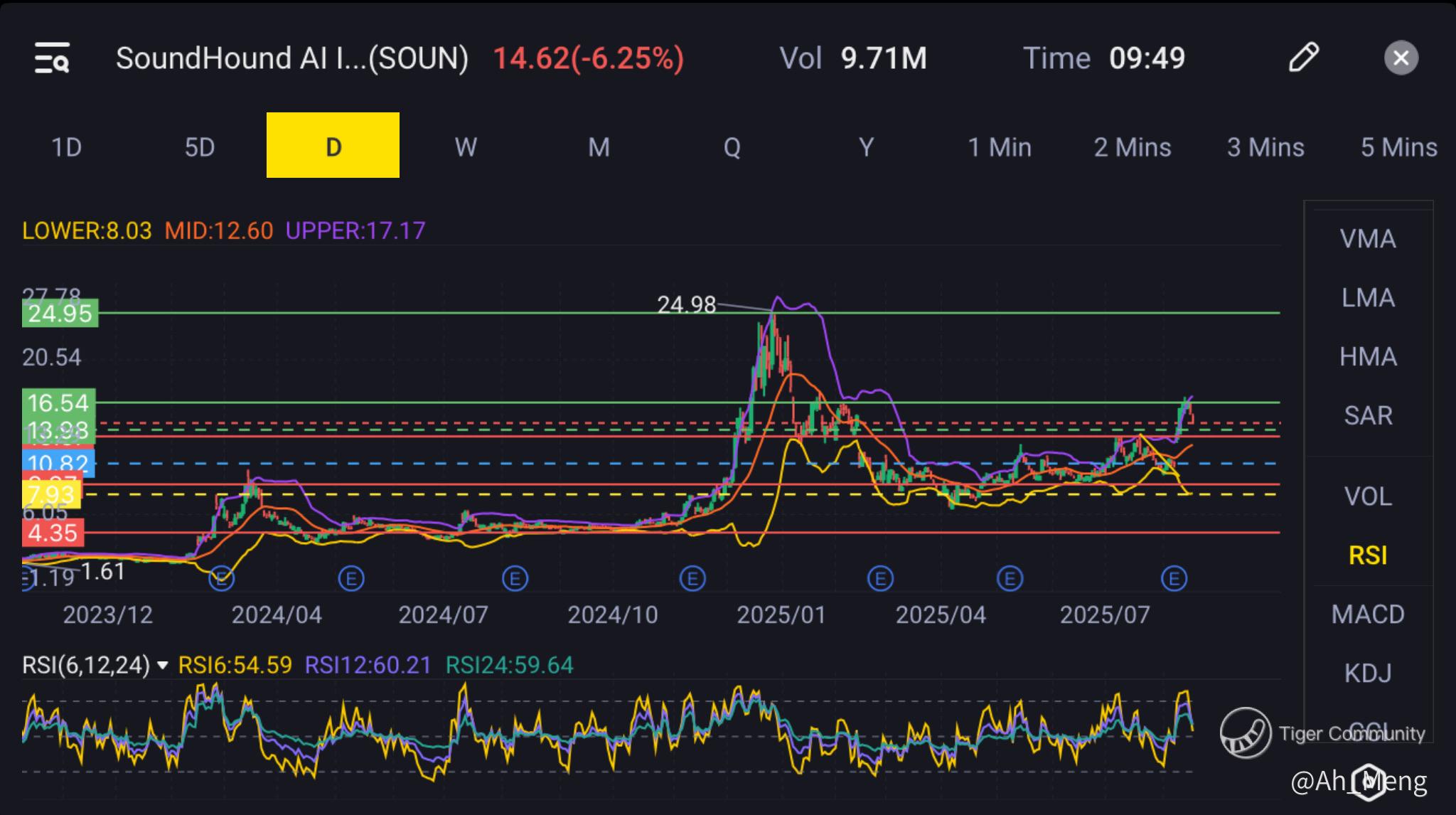Click earnings marker near 2025/01
The width and height of the screenshot is (1456, 815).
pyautogui.click(x=880, y=579)
